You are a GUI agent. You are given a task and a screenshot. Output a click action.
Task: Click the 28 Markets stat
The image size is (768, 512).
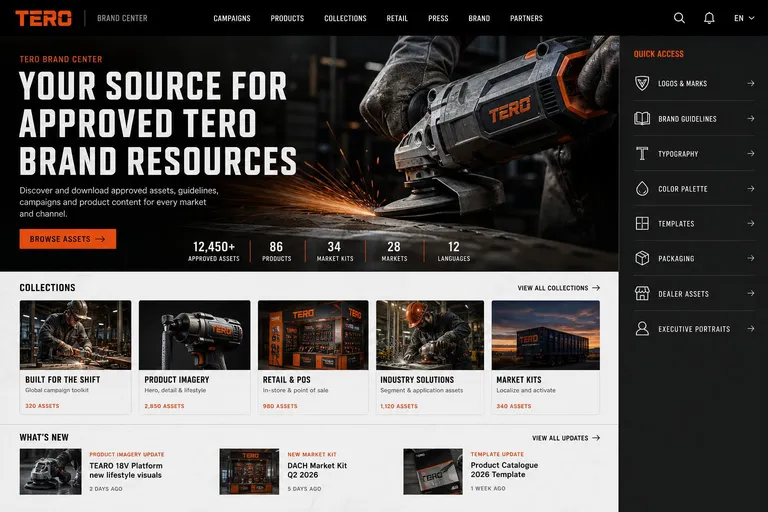tap(394, 251)
